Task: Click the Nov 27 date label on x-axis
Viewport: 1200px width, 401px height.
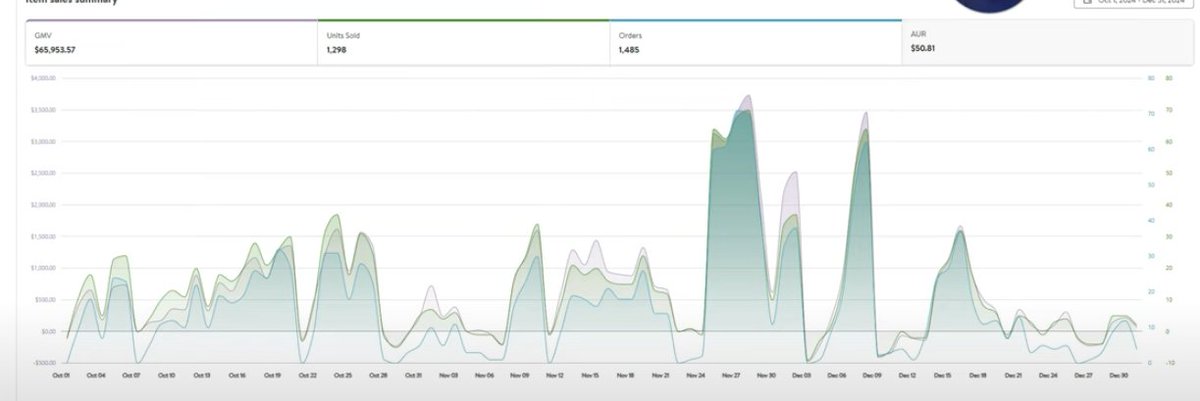Action: pyautogui.click(x=731, y=375)
